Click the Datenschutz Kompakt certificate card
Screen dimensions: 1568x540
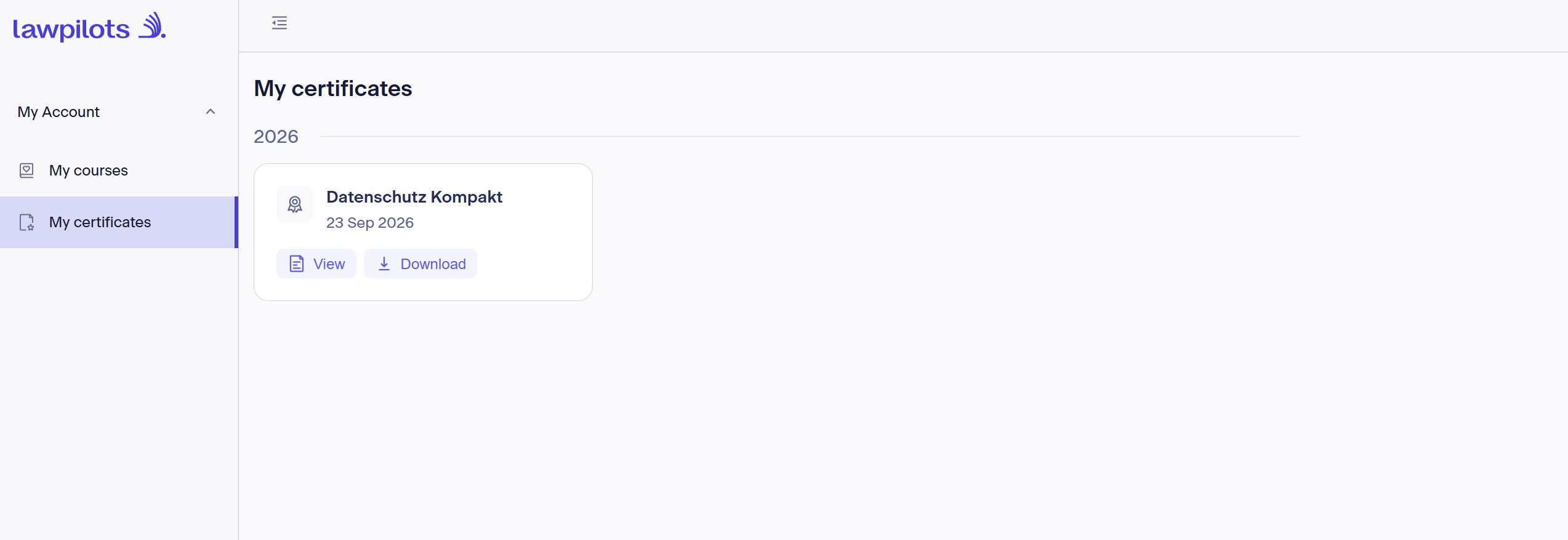[x=423, y=232]
